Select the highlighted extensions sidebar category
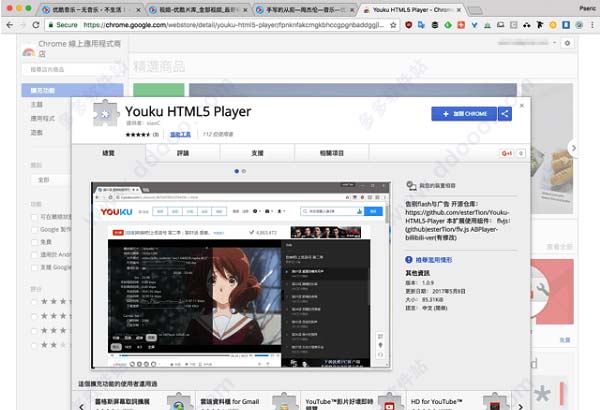Image resolution: width=600 pixels, height=410 pixels. pyautogui.click(x=72, y=90)
